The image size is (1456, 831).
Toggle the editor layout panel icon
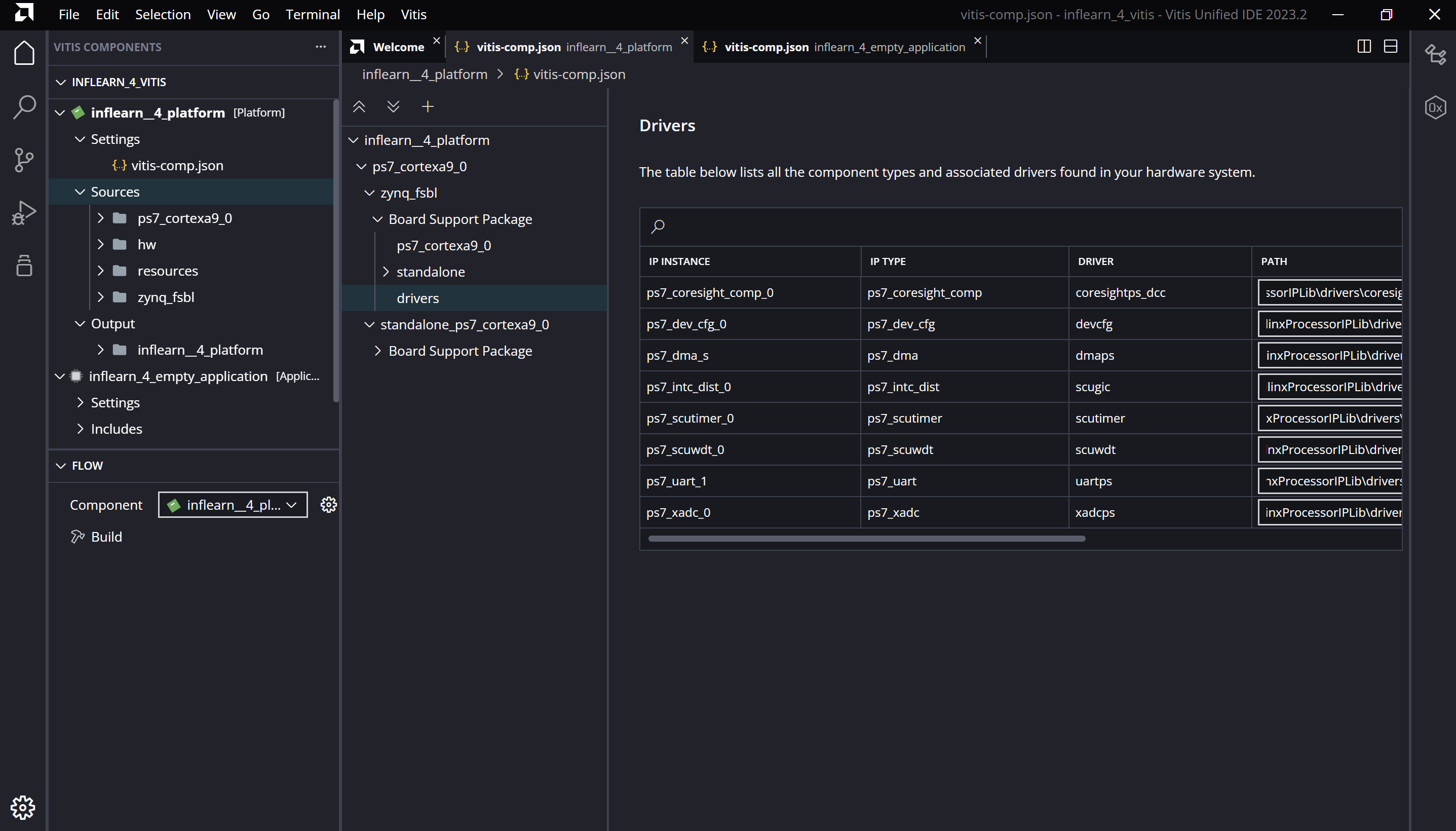coord(1390,46)
